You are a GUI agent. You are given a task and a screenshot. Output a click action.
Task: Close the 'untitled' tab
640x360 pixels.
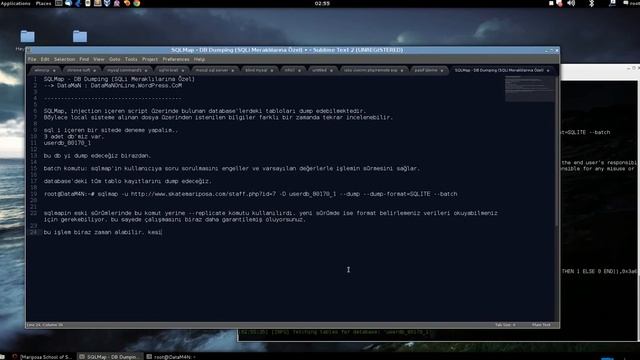331,71
